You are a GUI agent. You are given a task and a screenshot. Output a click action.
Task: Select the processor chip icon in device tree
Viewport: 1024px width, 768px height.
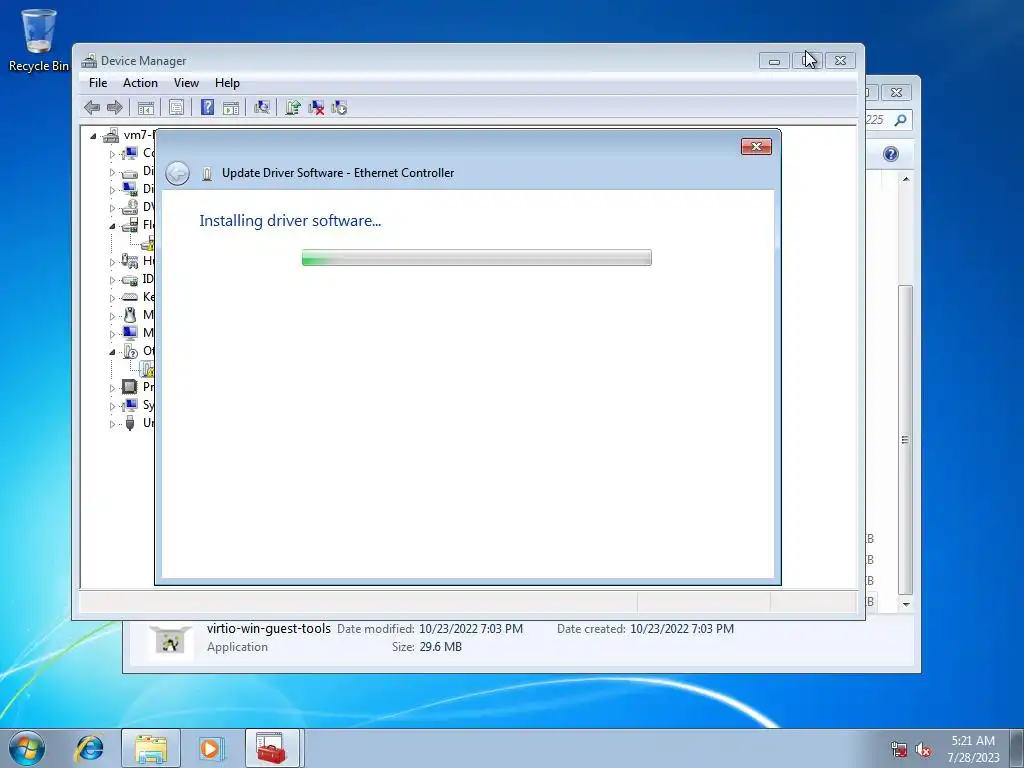(130, 387)
